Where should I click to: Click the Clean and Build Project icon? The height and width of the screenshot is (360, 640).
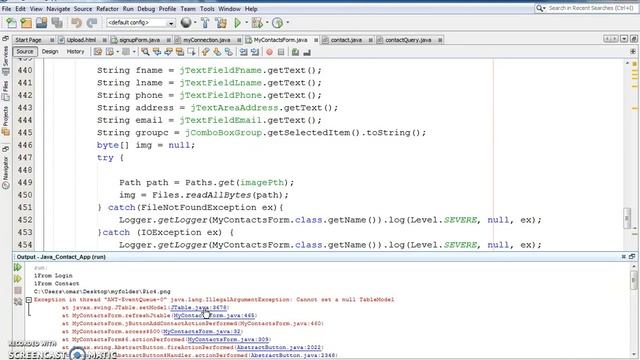point(221,23)
